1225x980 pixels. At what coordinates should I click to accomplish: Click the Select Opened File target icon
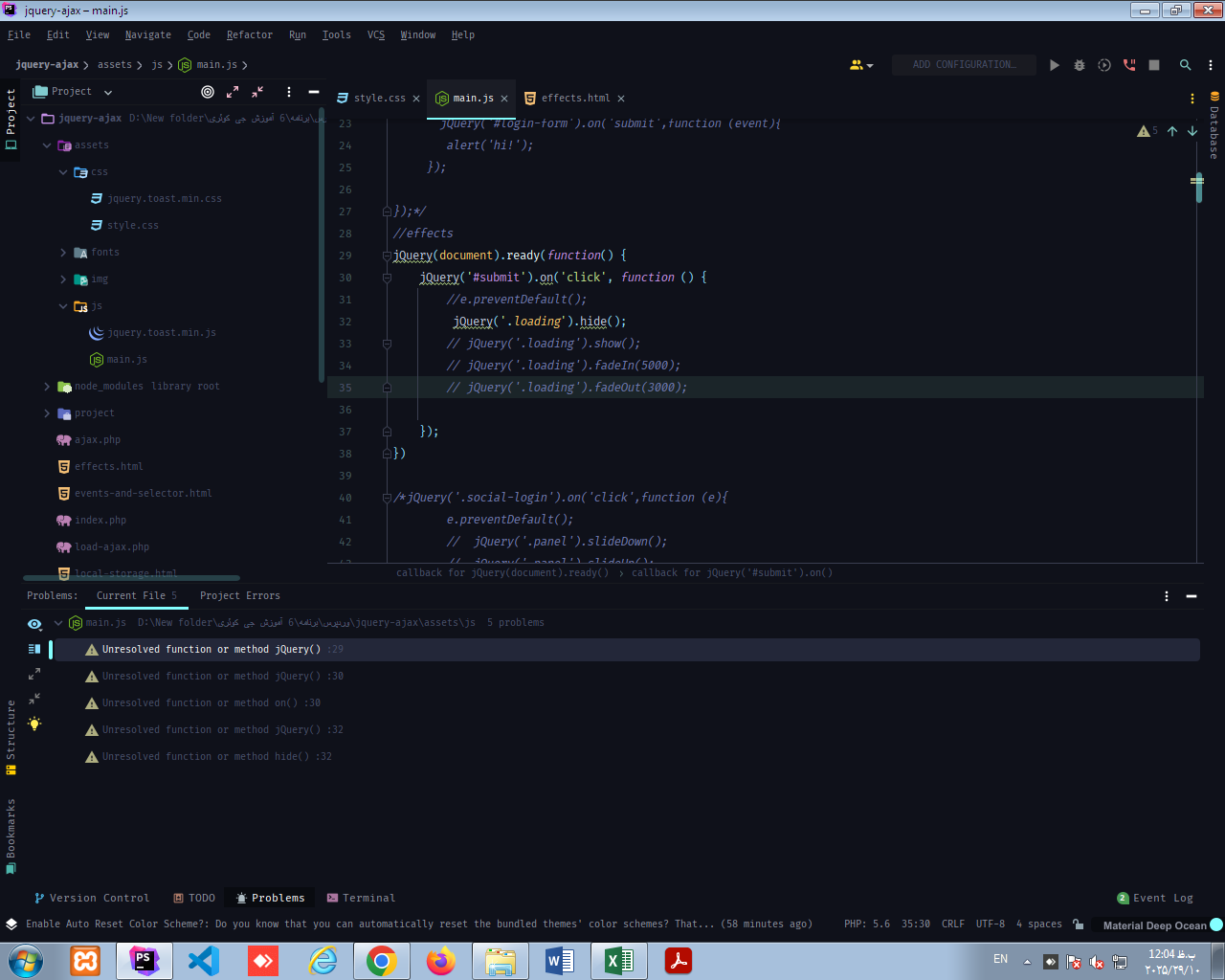208,92
